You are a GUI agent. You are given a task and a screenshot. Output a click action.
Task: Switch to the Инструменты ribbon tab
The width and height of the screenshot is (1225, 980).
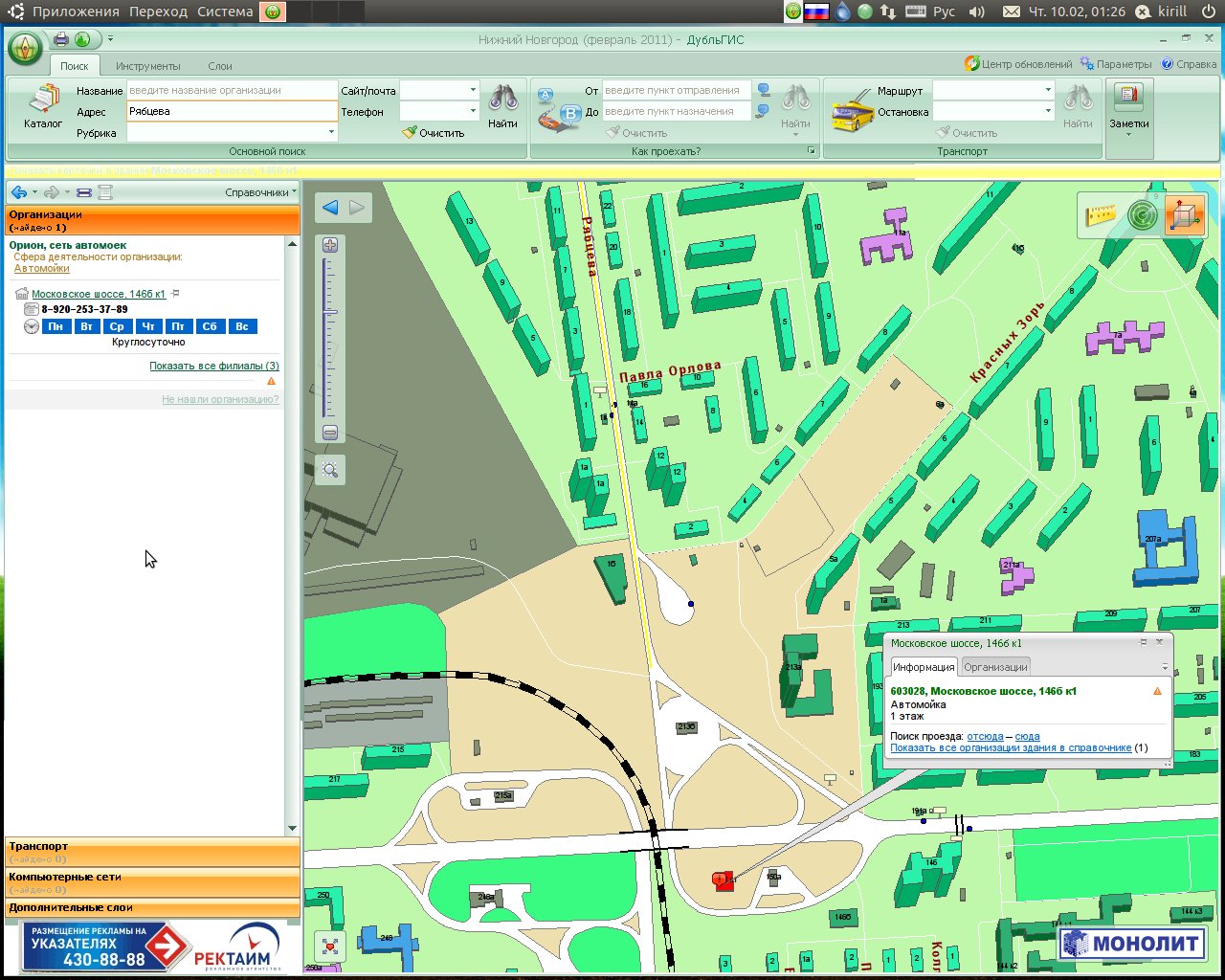pos(148,66)
